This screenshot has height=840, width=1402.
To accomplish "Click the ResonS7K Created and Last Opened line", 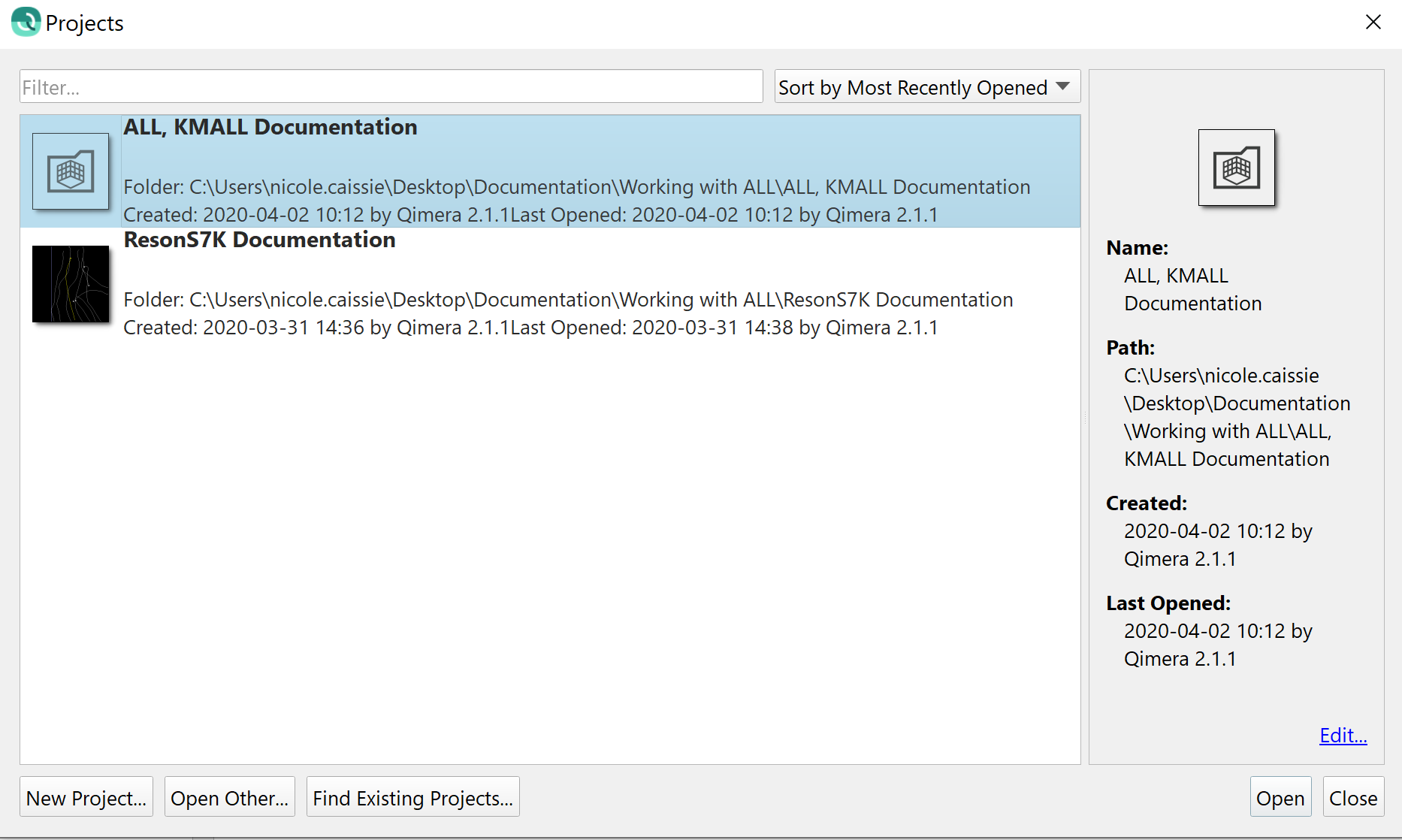I will pyautogui.click(x=530, y=328).
